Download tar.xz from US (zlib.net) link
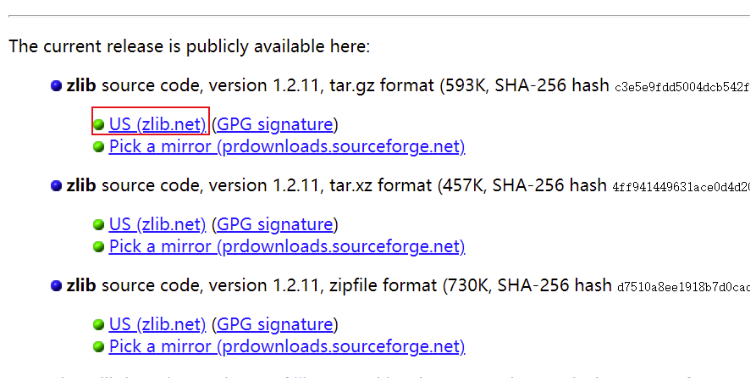 coord(157,224)
